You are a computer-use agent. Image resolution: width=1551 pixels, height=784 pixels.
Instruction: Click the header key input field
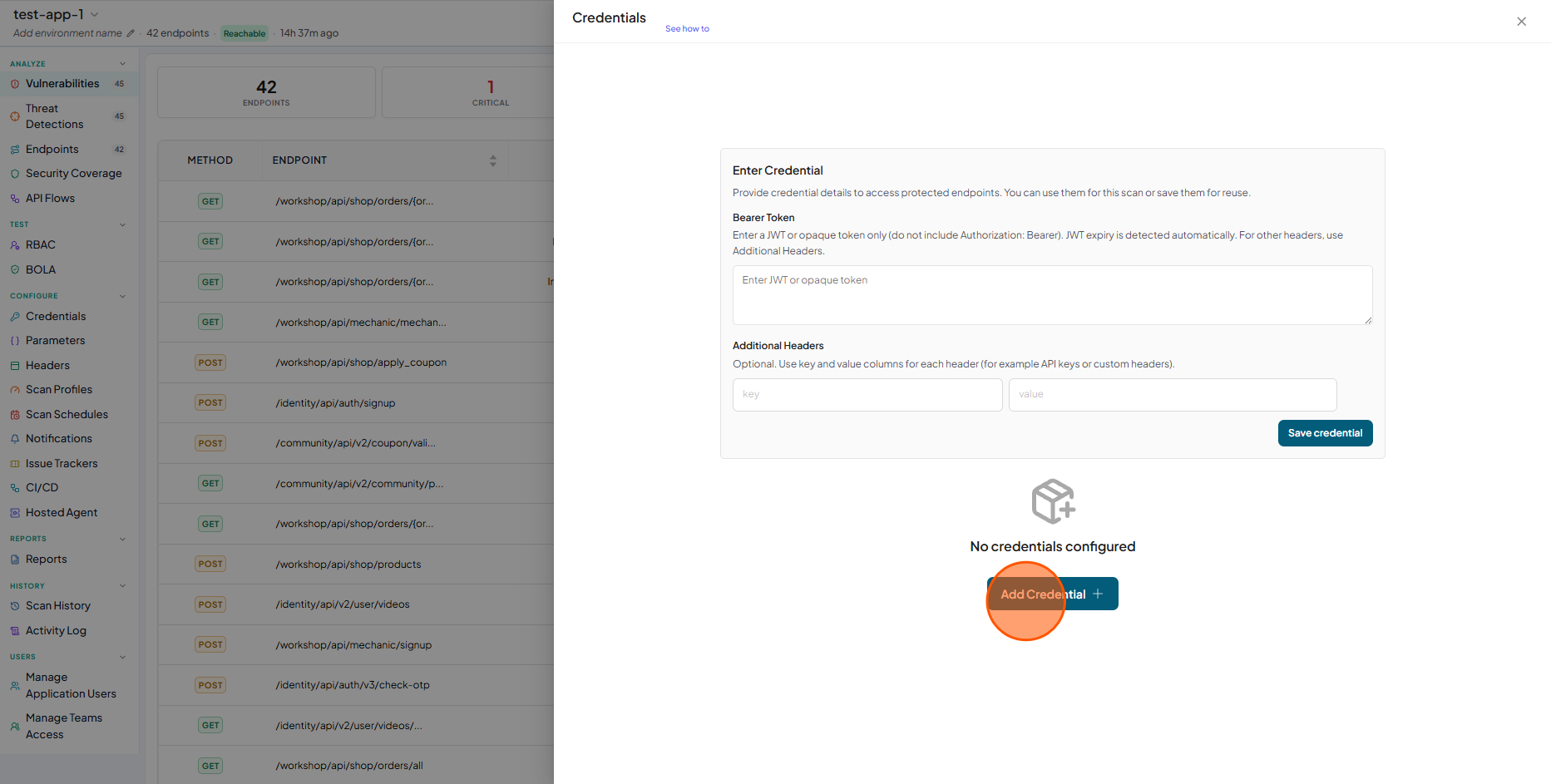867,395
